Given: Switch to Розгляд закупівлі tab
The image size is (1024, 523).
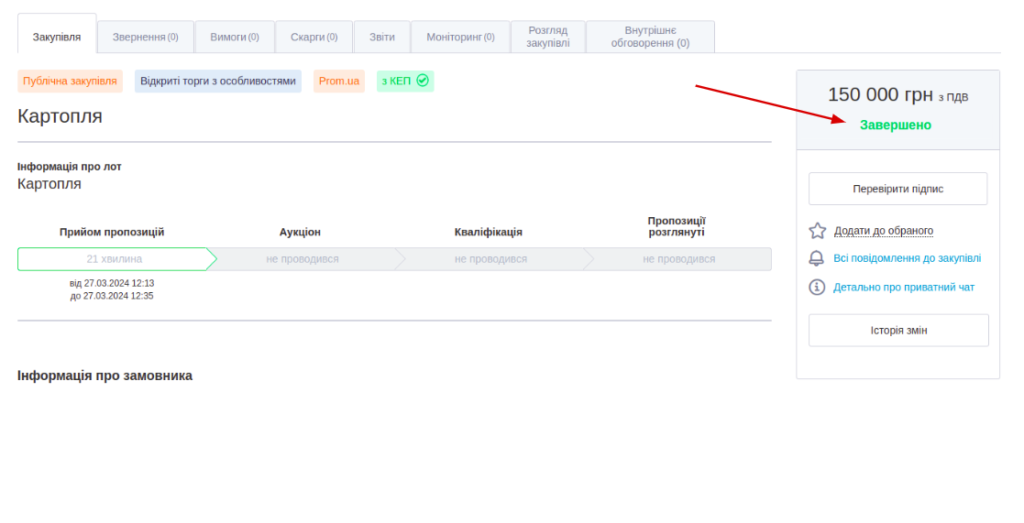Looking at the screenshot, I should coord(547,37).
